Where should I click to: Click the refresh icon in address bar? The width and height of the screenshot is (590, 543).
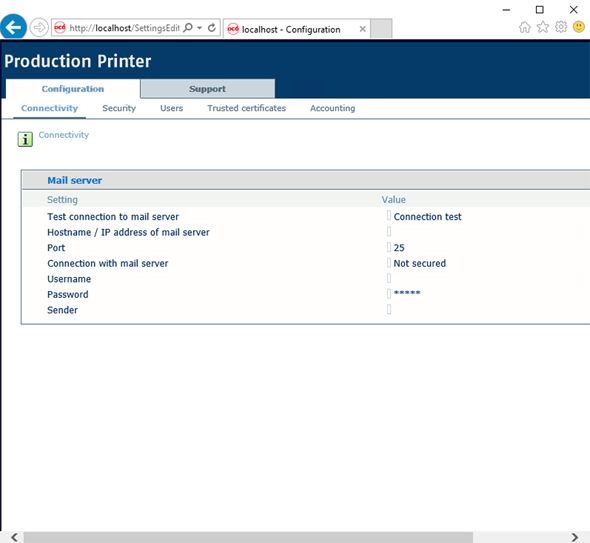[x=212, y=28]
